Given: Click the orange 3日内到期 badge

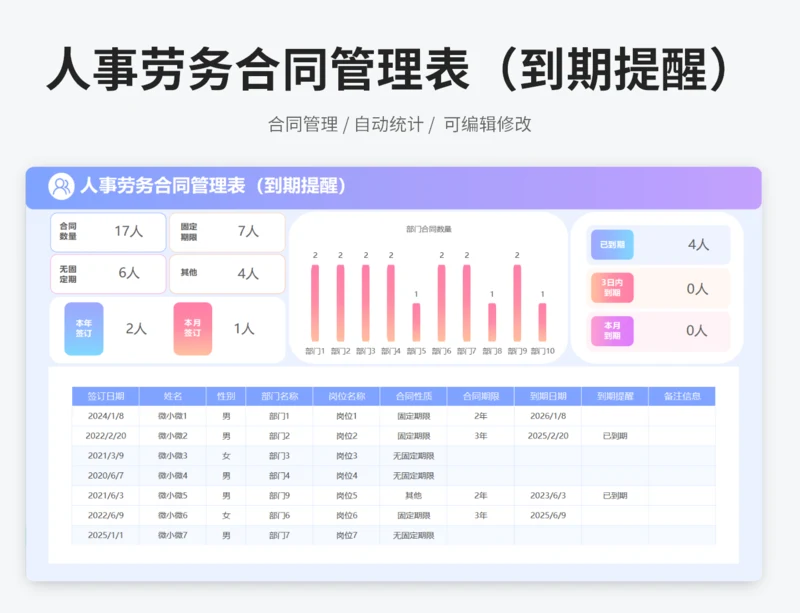Looking at the screenshot, I should pos(612,288).
